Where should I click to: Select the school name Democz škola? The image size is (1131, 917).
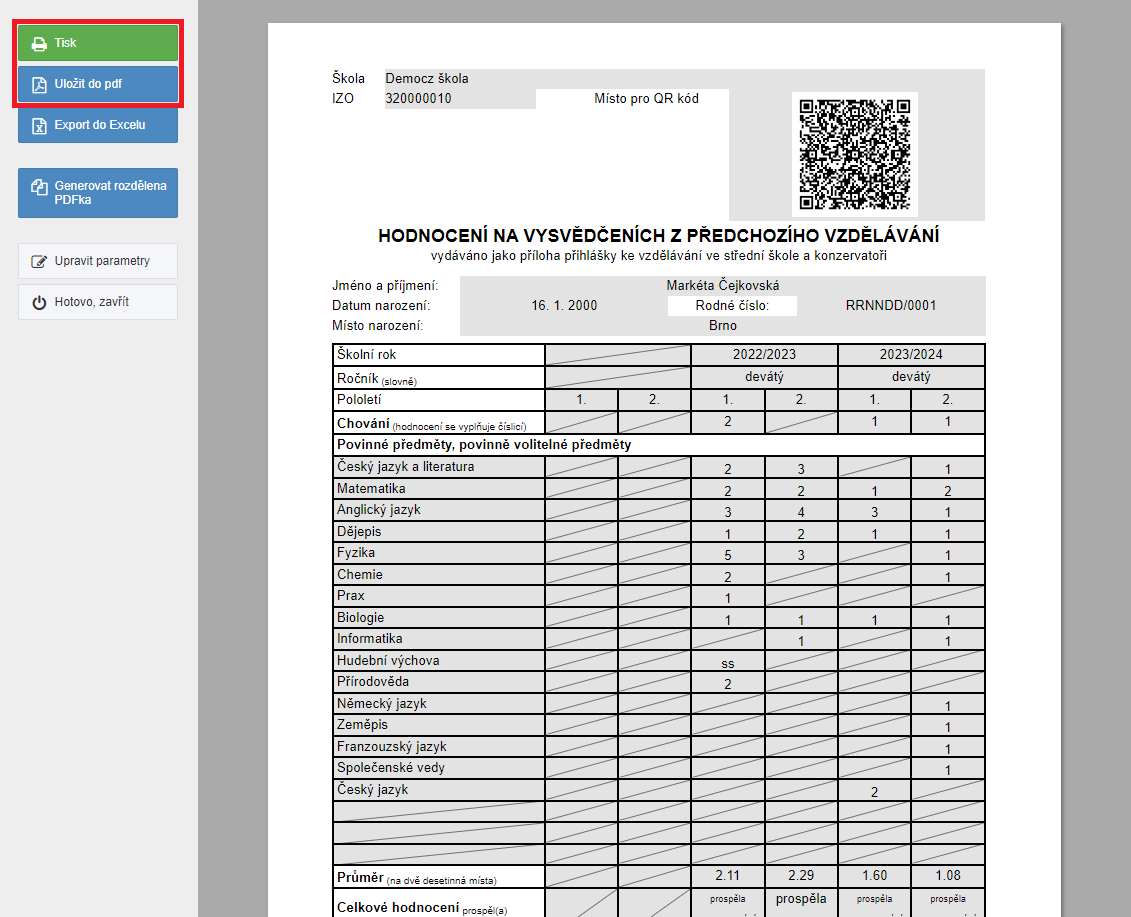pos(427,79)
